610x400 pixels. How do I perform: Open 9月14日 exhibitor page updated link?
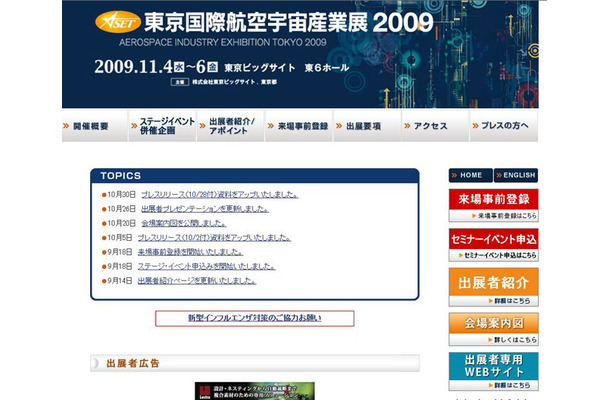tap(197, 281)
